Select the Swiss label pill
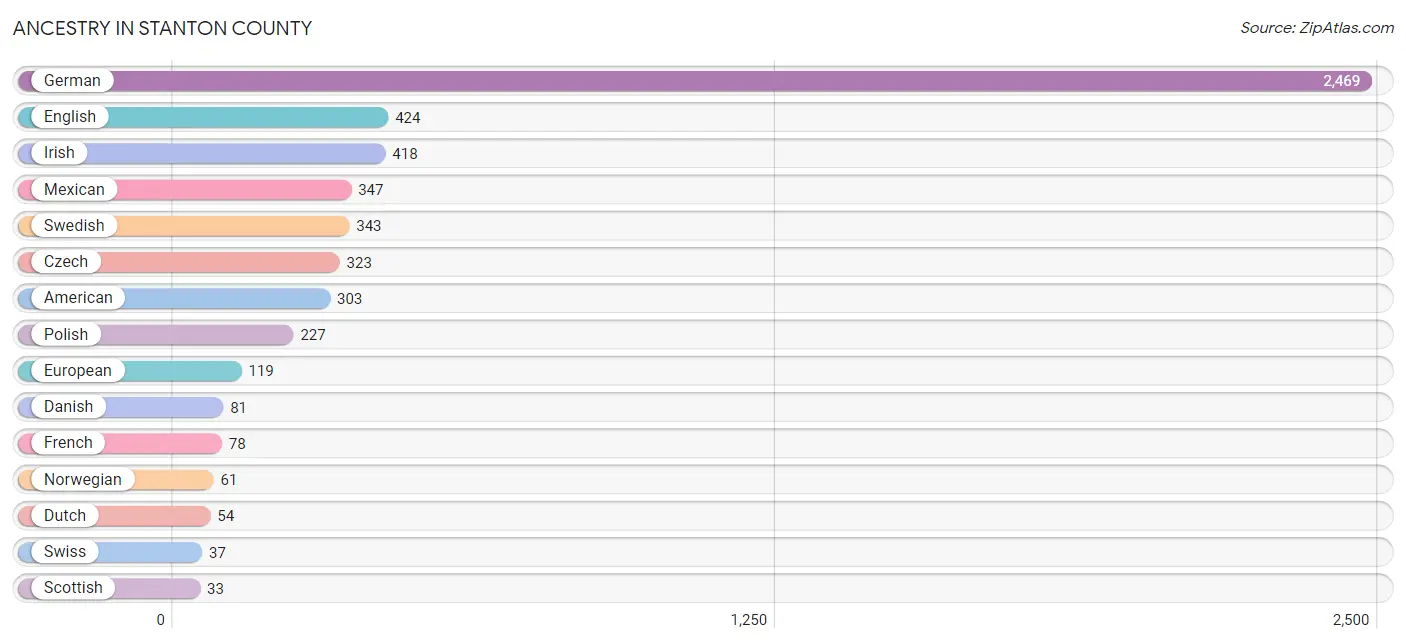The width and height of the screenshot is (1406, 644). [65, 552]
